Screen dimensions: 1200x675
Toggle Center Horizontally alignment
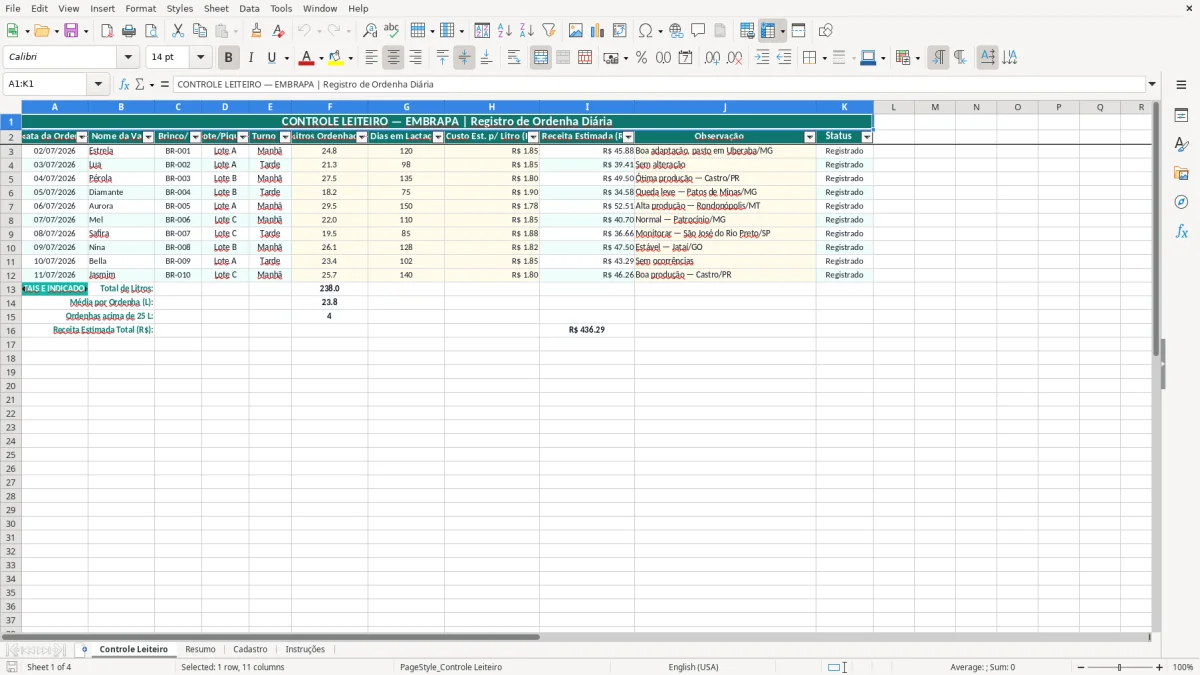pos(393,58)
